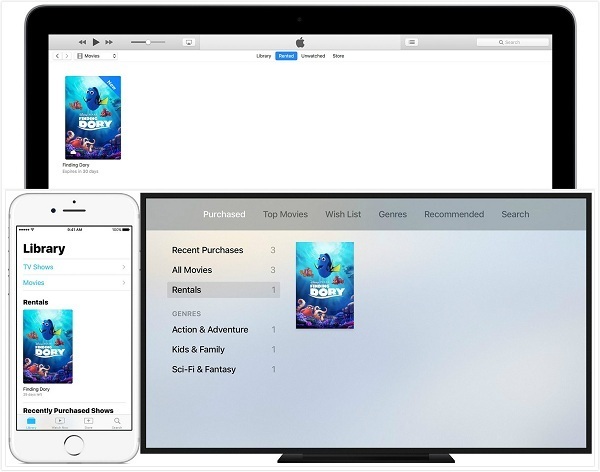Tap the Search tab icon on iPhone

(117, 423)
